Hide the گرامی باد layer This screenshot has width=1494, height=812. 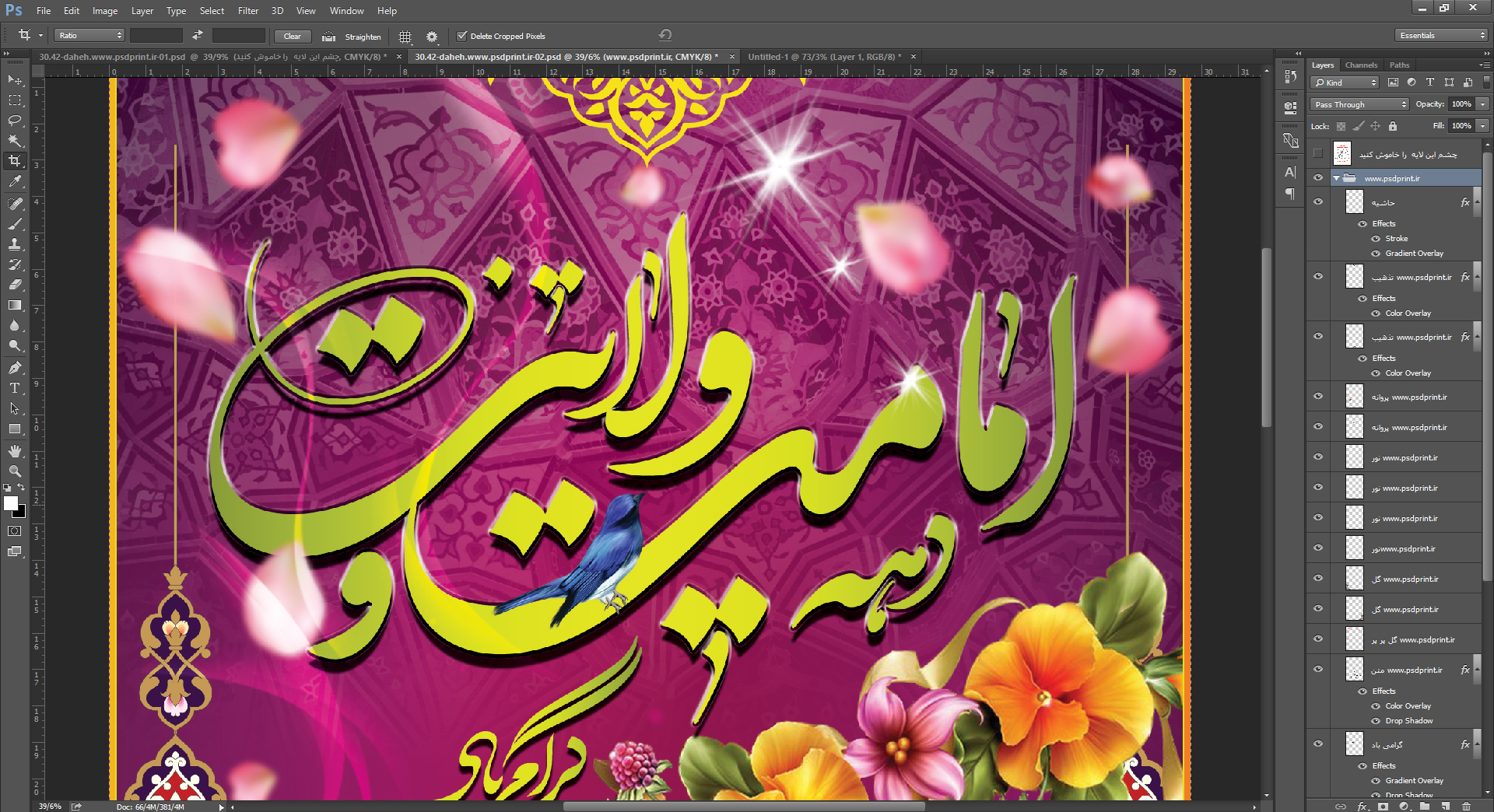[1318, 744]
